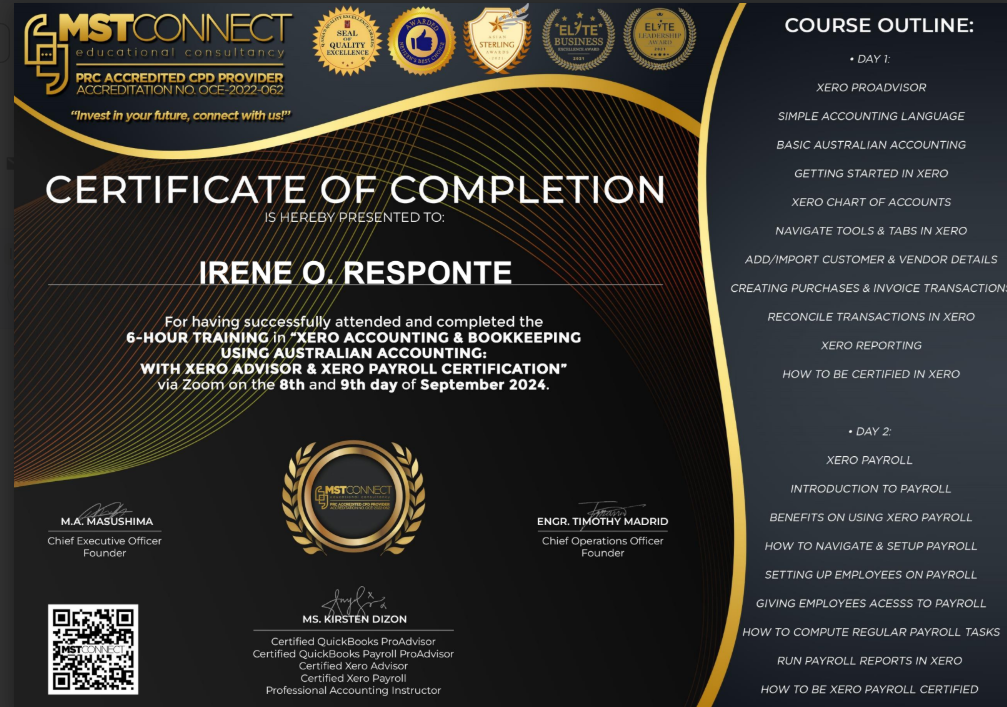The image size is (1007, 707).
Task: Click the Ms. Kirsten Dizon signature
Action: (355, 601)
